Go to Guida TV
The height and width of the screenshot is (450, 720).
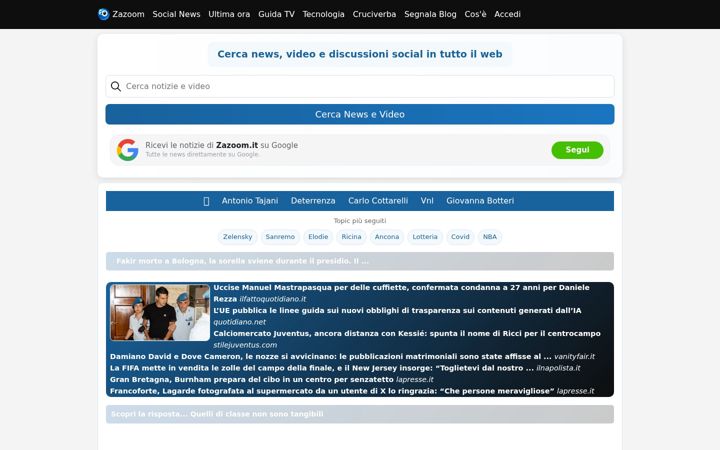[x=276, y=14]
